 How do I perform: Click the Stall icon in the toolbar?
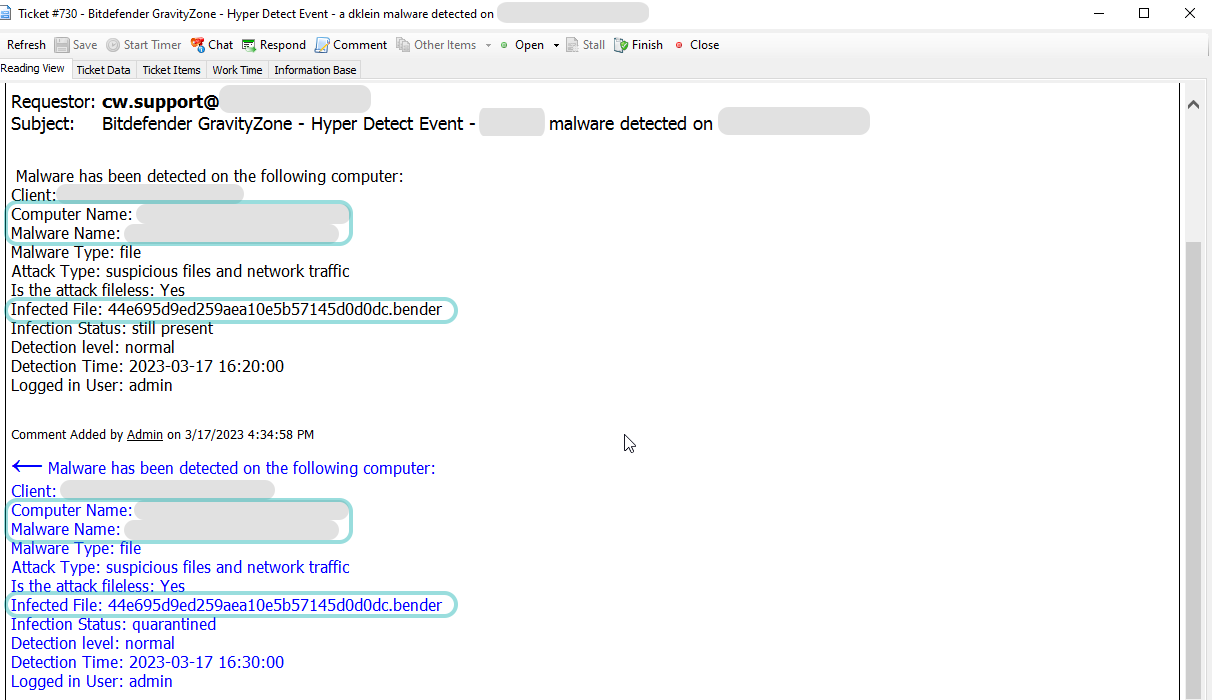(584, 44)
